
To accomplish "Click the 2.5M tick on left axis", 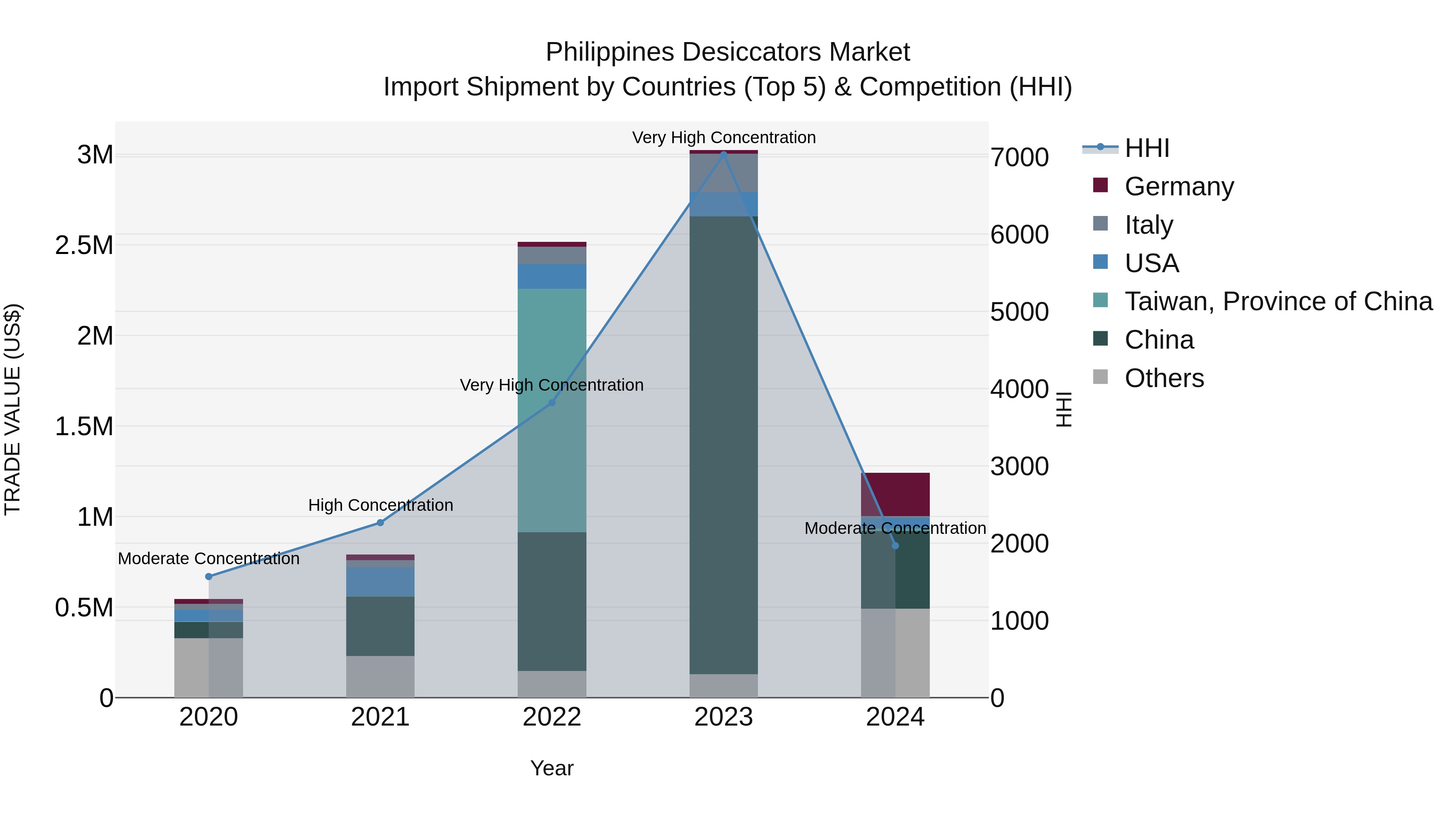I will pos(84,245).
